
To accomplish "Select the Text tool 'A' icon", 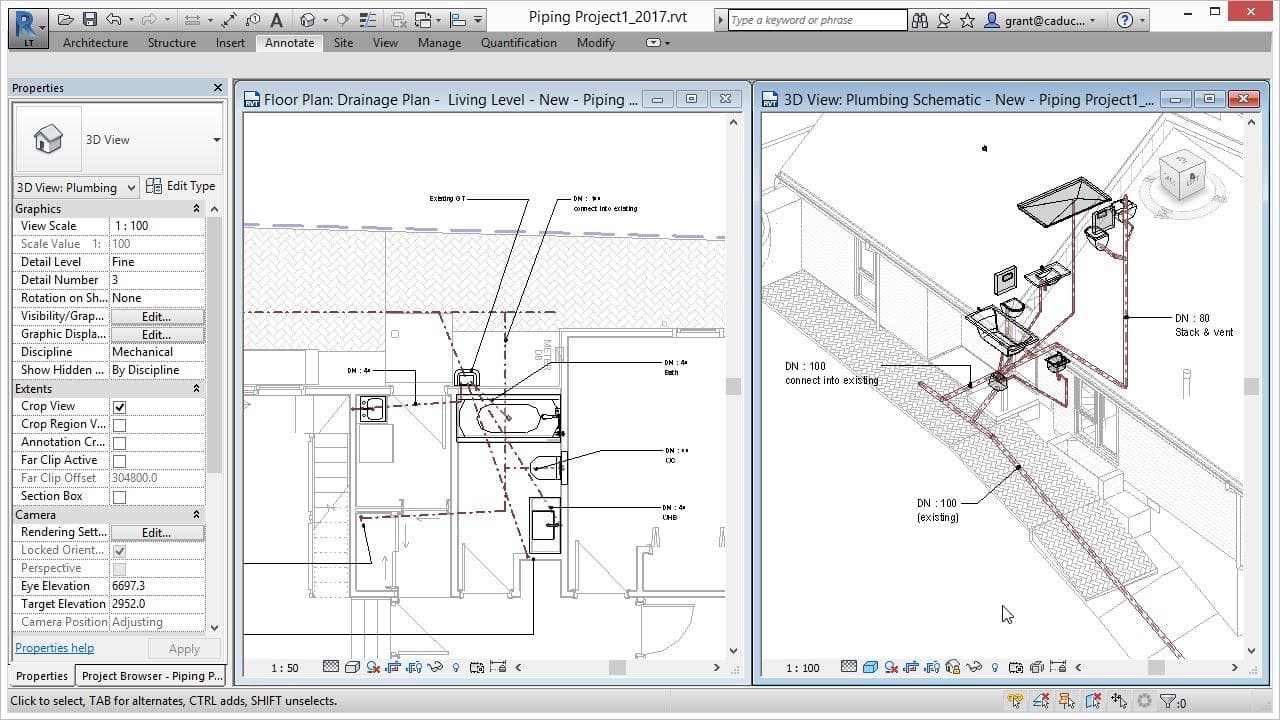I will click(x=277, y=20).
